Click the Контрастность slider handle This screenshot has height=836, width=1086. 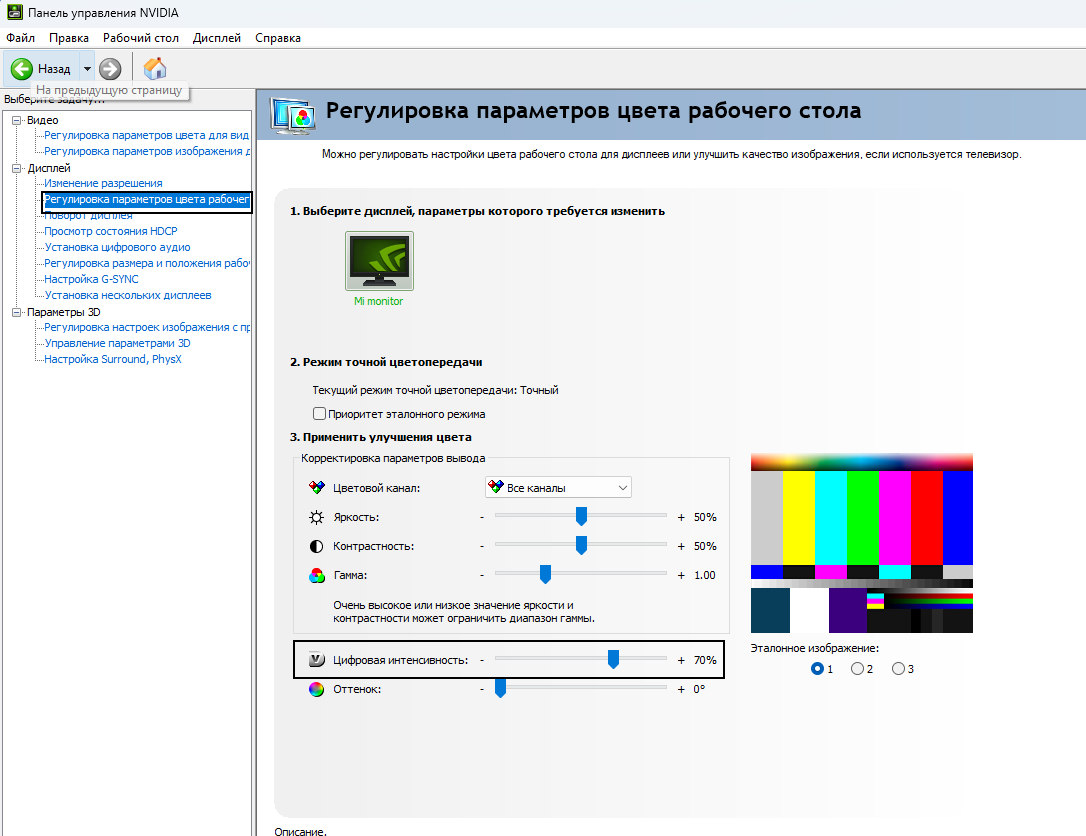pos(581,545)
